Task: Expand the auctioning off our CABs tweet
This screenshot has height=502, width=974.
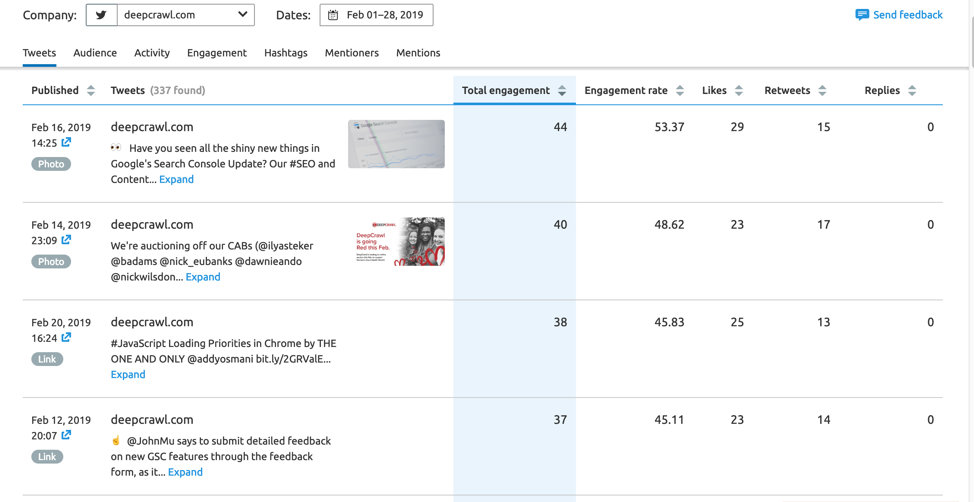Action: pos(203,277)
